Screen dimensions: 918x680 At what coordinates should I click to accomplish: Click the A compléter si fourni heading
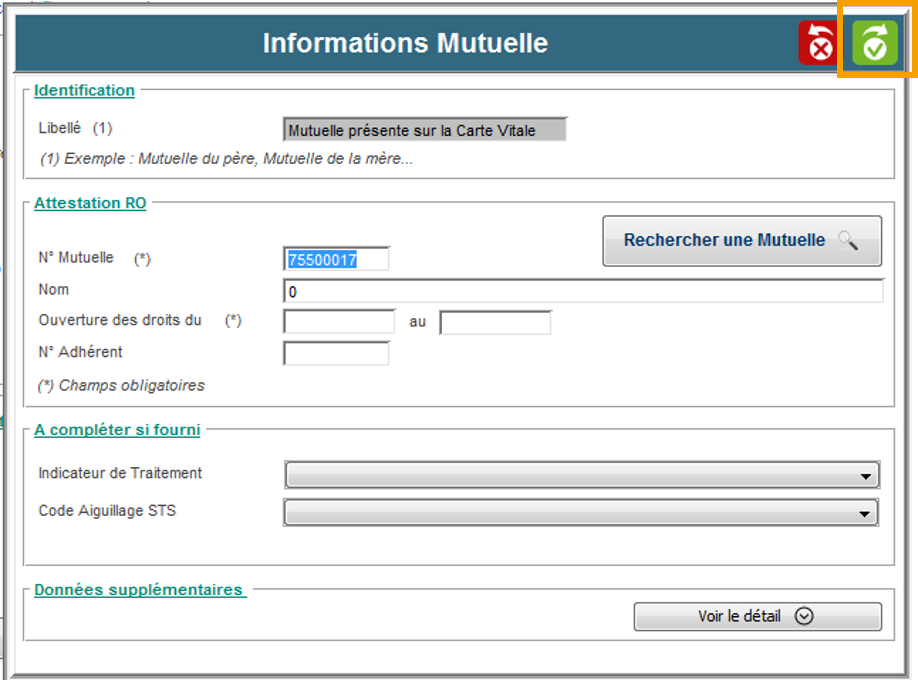(117, 429)
